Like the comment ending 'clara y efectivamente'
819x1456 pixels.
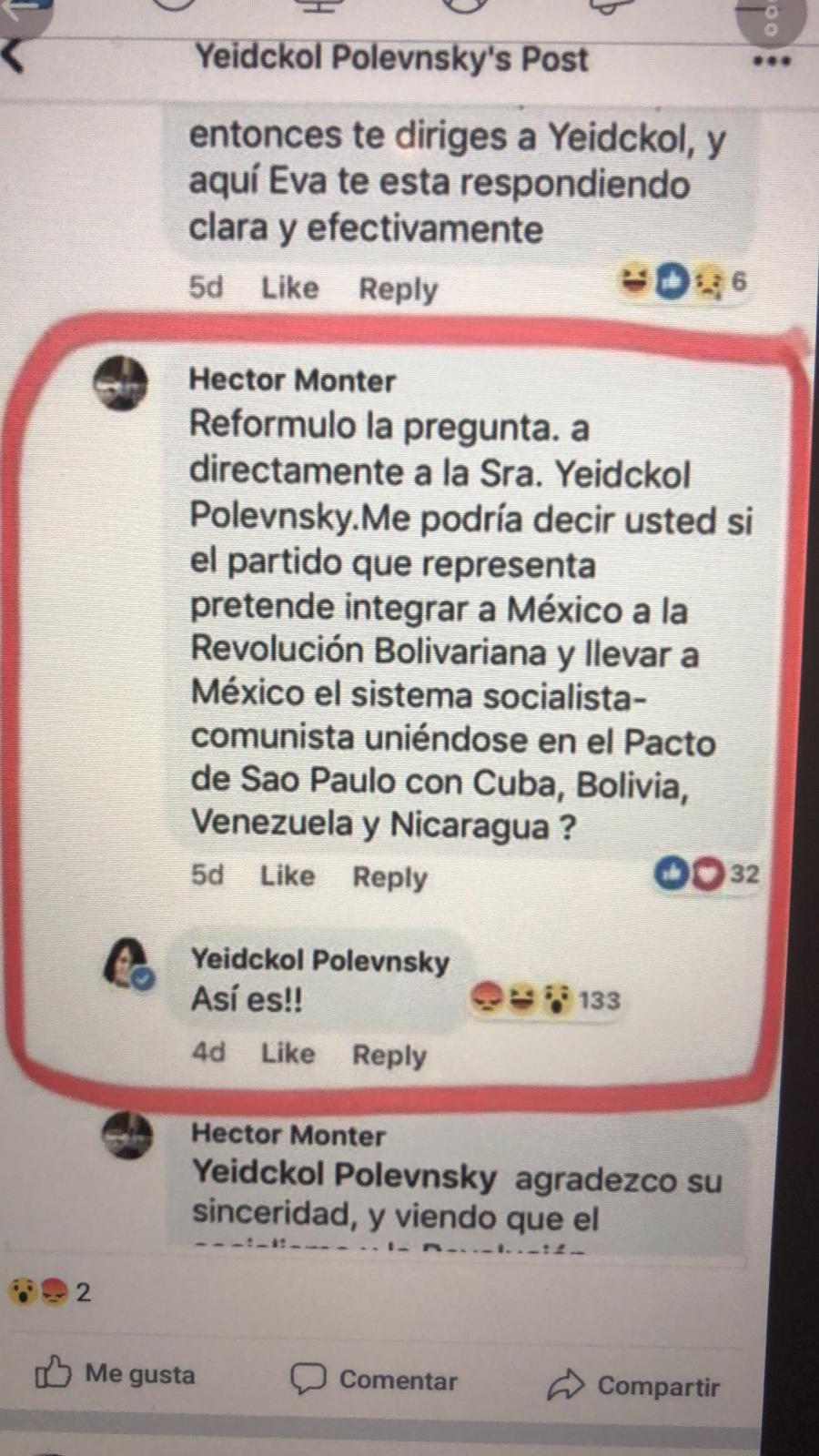(290, 288)
